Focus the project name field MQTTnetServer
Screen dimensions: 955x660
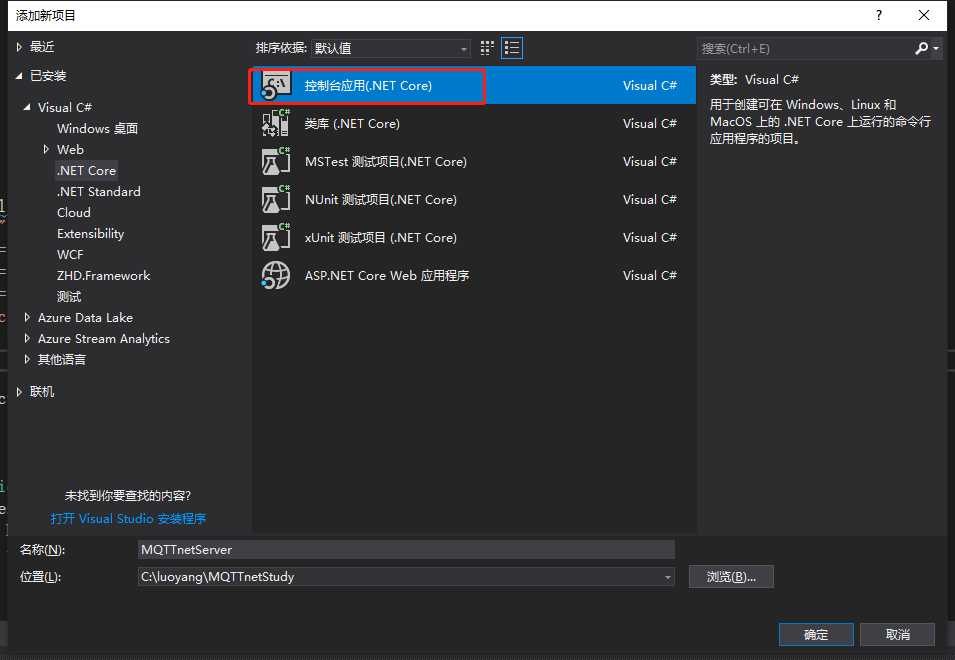tap(406, 550)
